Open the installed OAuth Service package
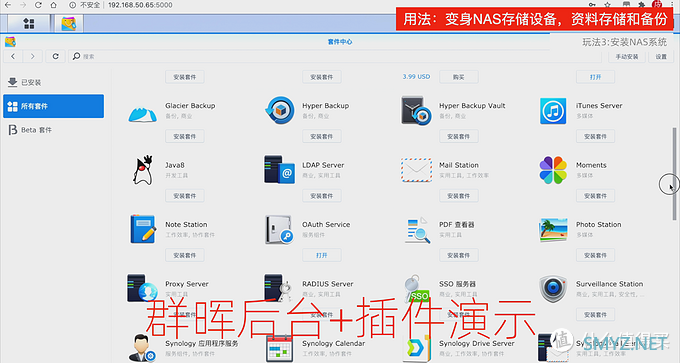The image size is (680, 363). 322,255
